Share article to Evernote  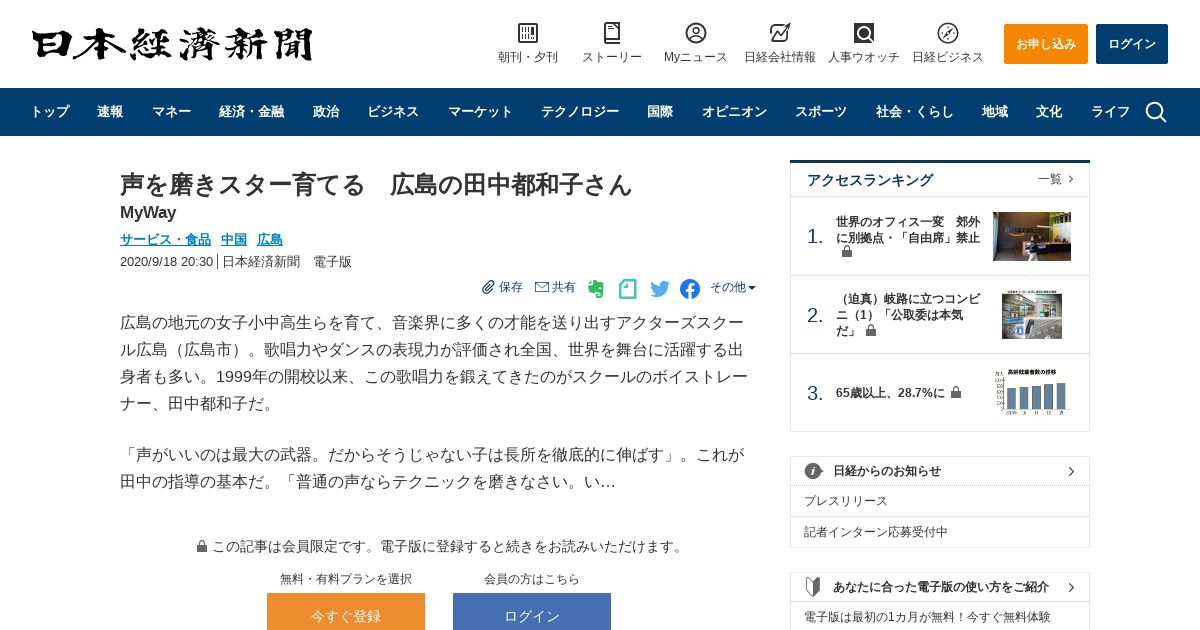pyautogui.click(x=596, y=289)
